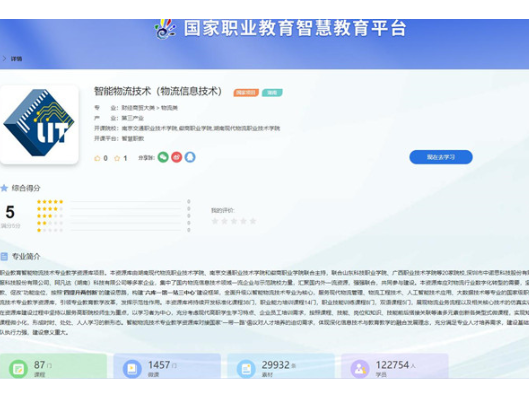The height and width of the screenshot is (396, 529).
Task: Open the 详情 breadcrumb link
Action: click(x=16, y=59)
